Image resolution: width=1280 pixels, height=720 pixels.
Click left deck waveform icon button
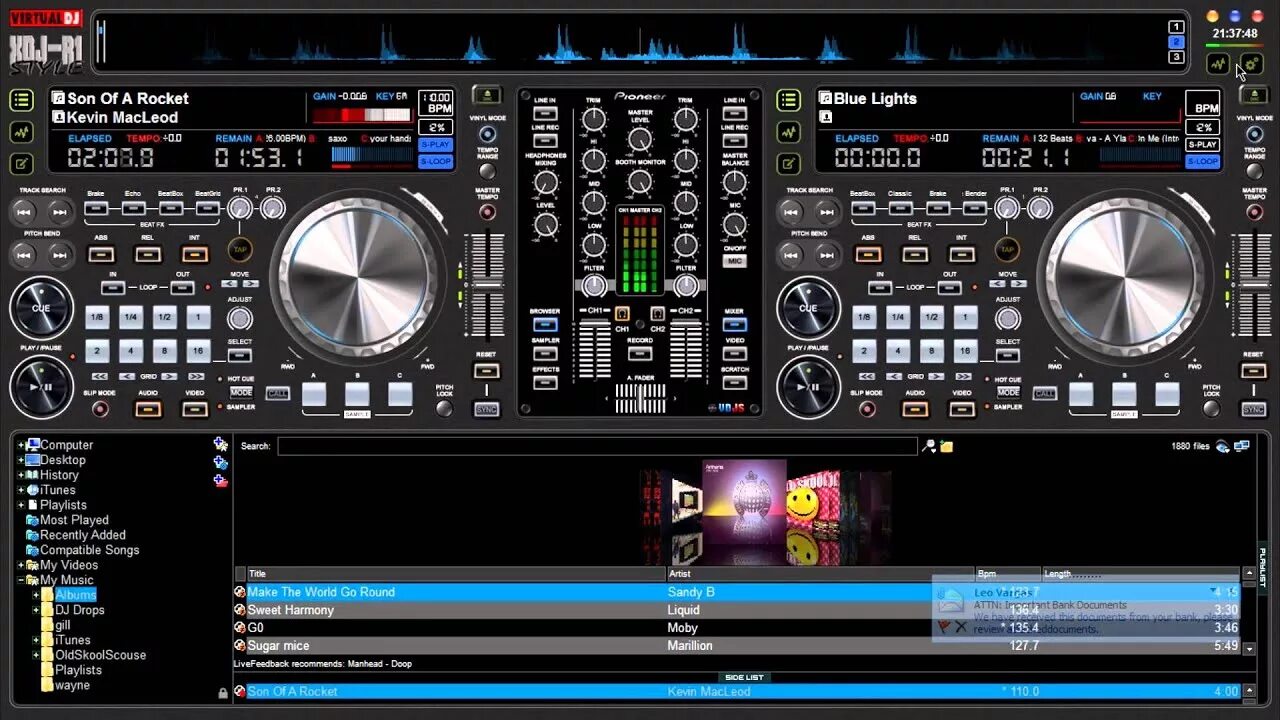[x=22, y=132]
